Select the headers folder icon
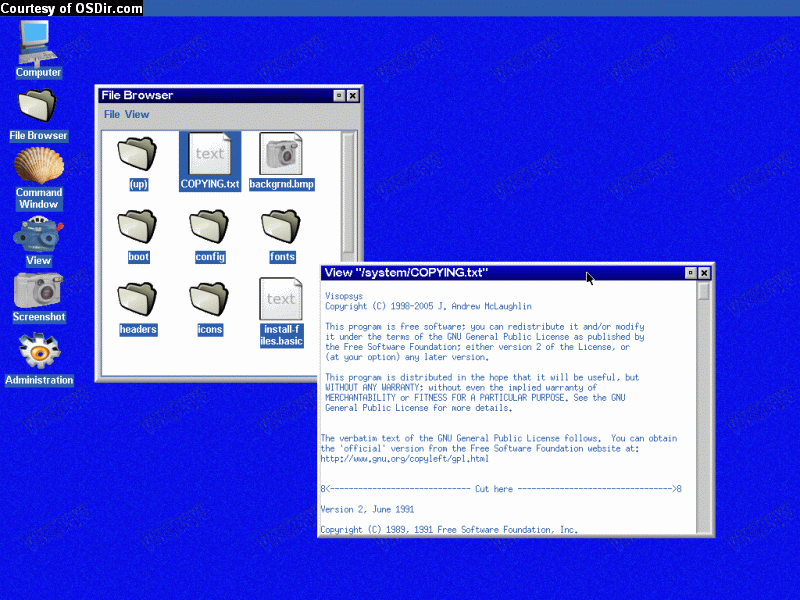The width and height of the screenshot is (800, 600). [x=138, y=308]
